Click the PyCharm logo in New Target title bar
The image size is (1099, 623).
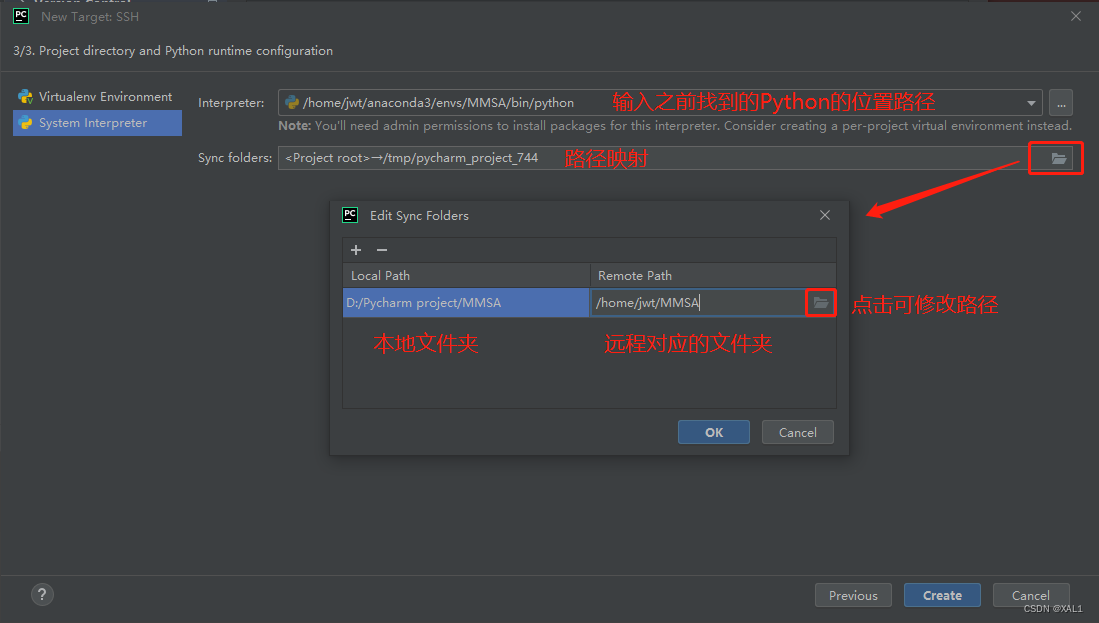click(x=21, y=16)
